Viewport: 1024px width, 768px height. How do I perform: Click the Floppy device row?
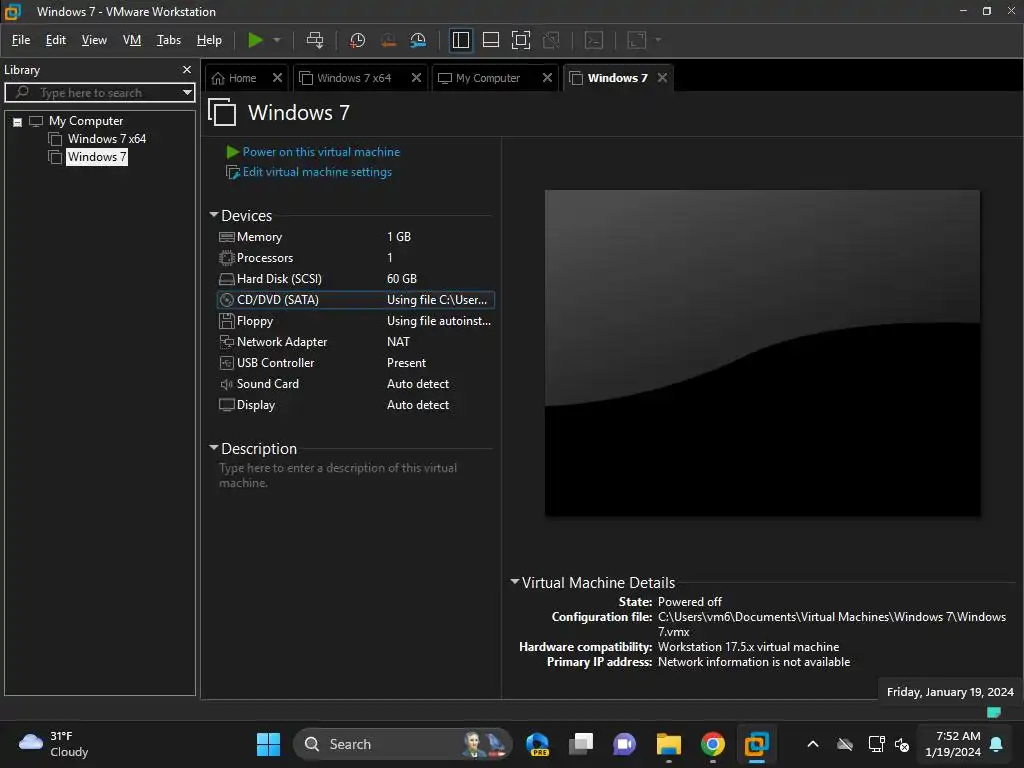(x=355, y=321)
